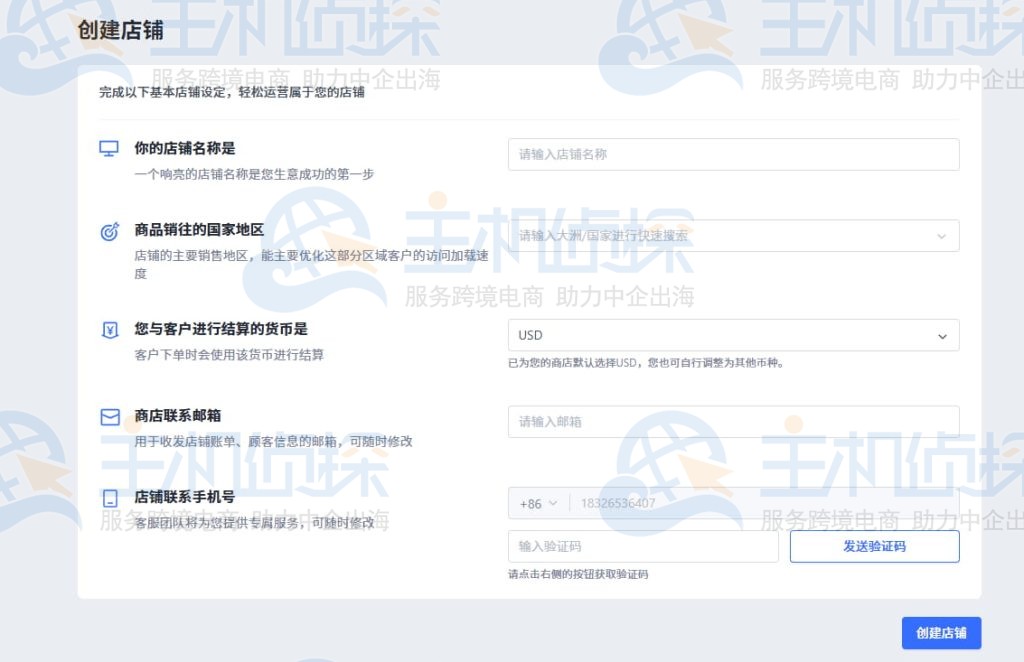Select USD text inside the currency selector

pyautogui.click(x=530, y=335)
